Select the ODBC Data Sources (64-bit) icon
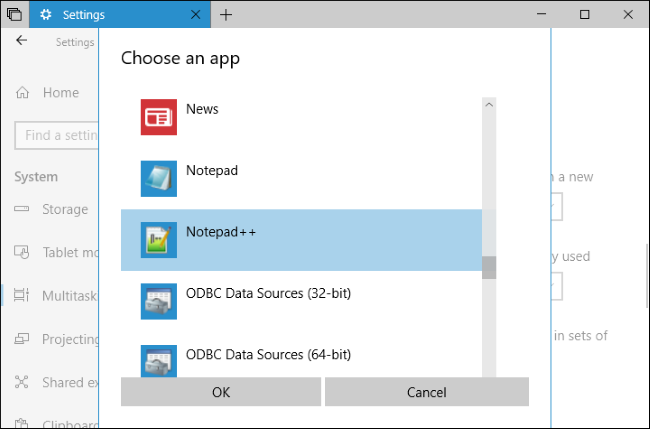Viewport: 650px width, 429px height. click(x=158, y=360)
